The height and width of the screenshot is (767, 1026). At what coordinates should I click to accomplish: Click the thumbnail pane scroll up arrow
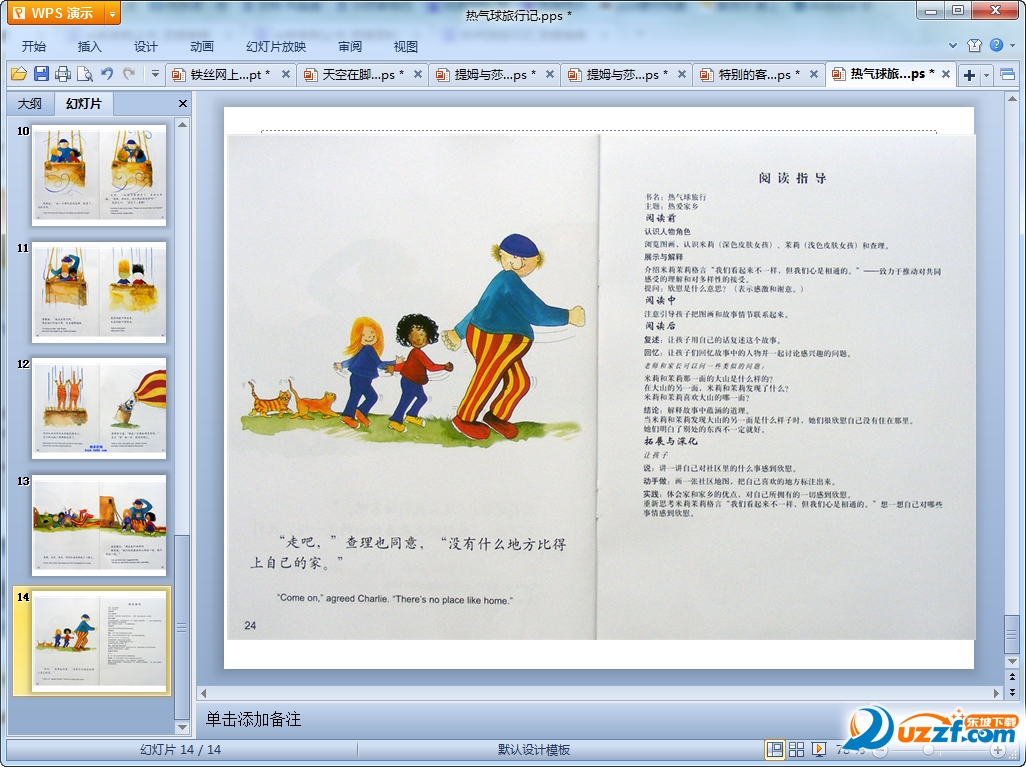tap(183, 124)
